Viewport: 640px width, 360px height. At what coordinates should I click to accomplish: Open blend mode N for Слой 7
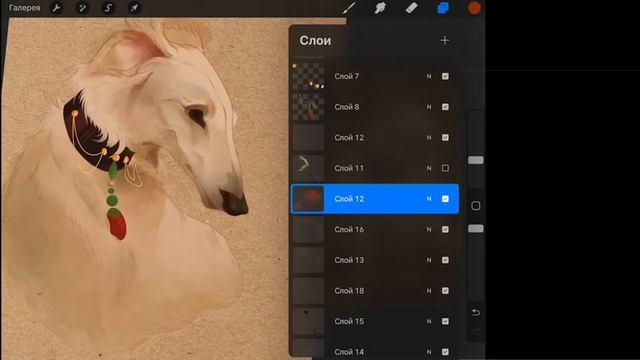[429, 76]
